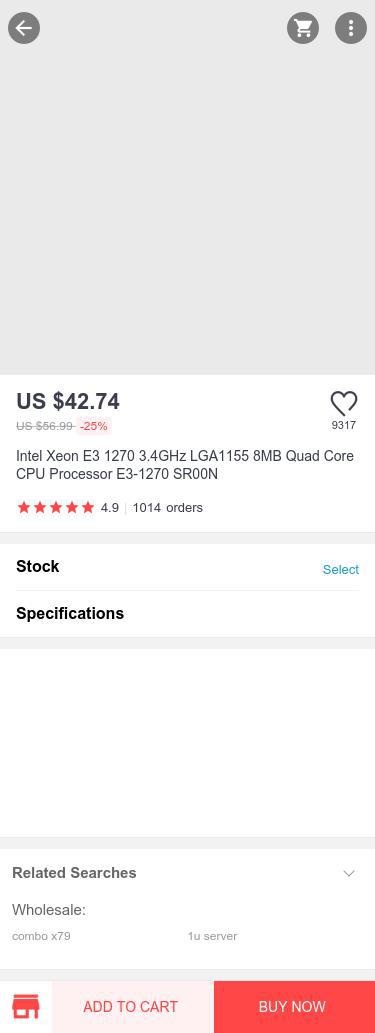Tap the back arrow icon
375x1033 pixels.
tap(24, 28)
